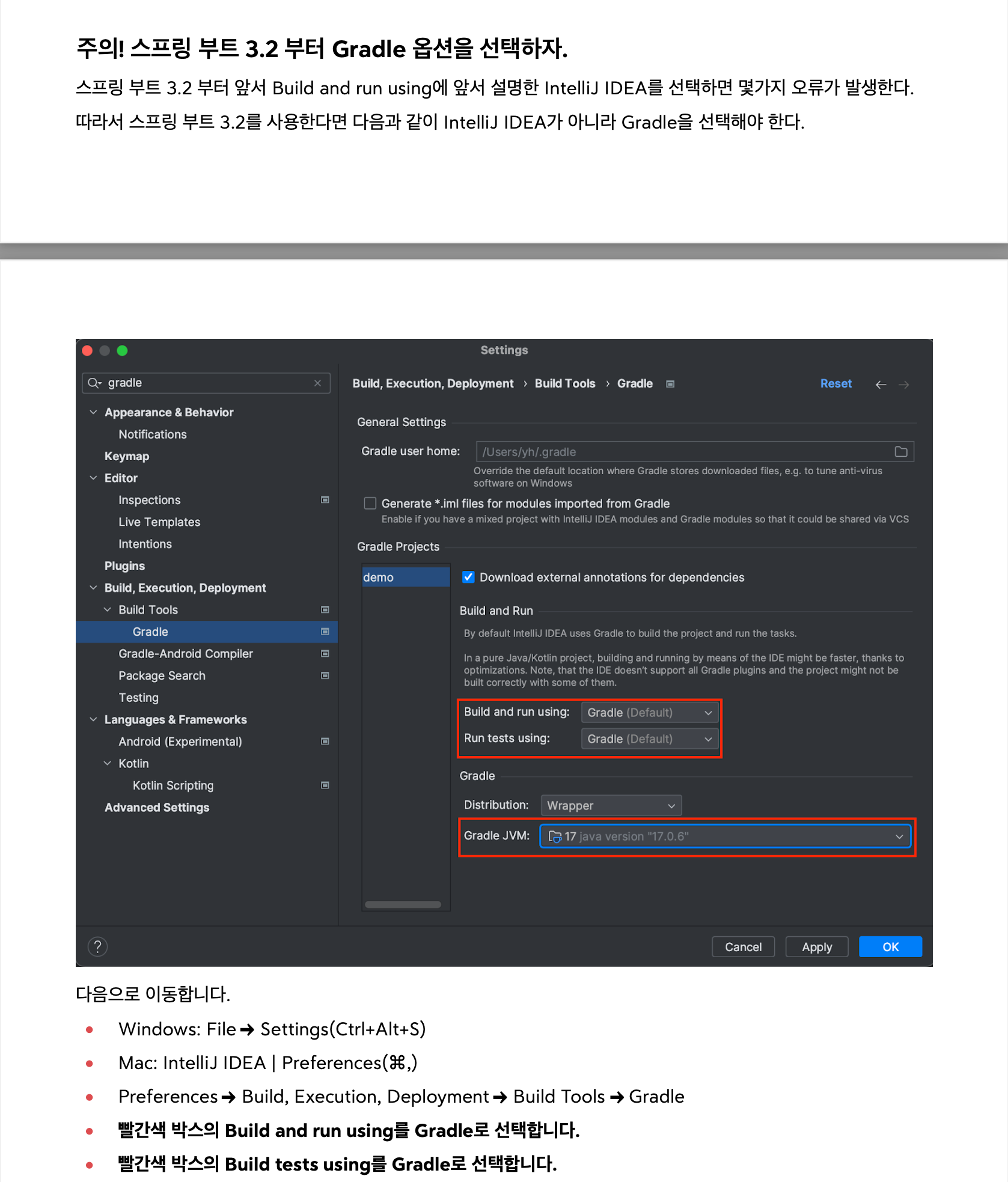
Task: Collapse Languages & Frameworks section
Action: 93,720
